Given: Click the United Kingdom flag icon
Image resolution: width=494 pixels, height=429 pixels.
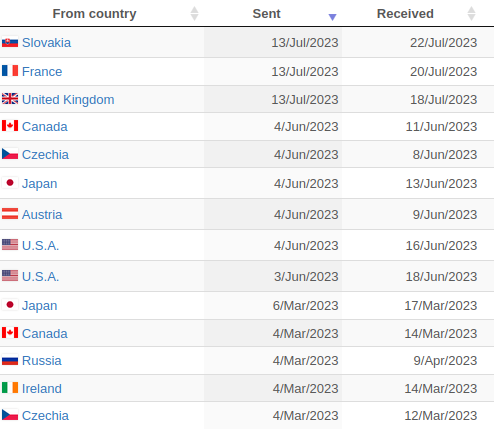Looking at the screenshot, I should pyautogui.click(x=10, y=99).
